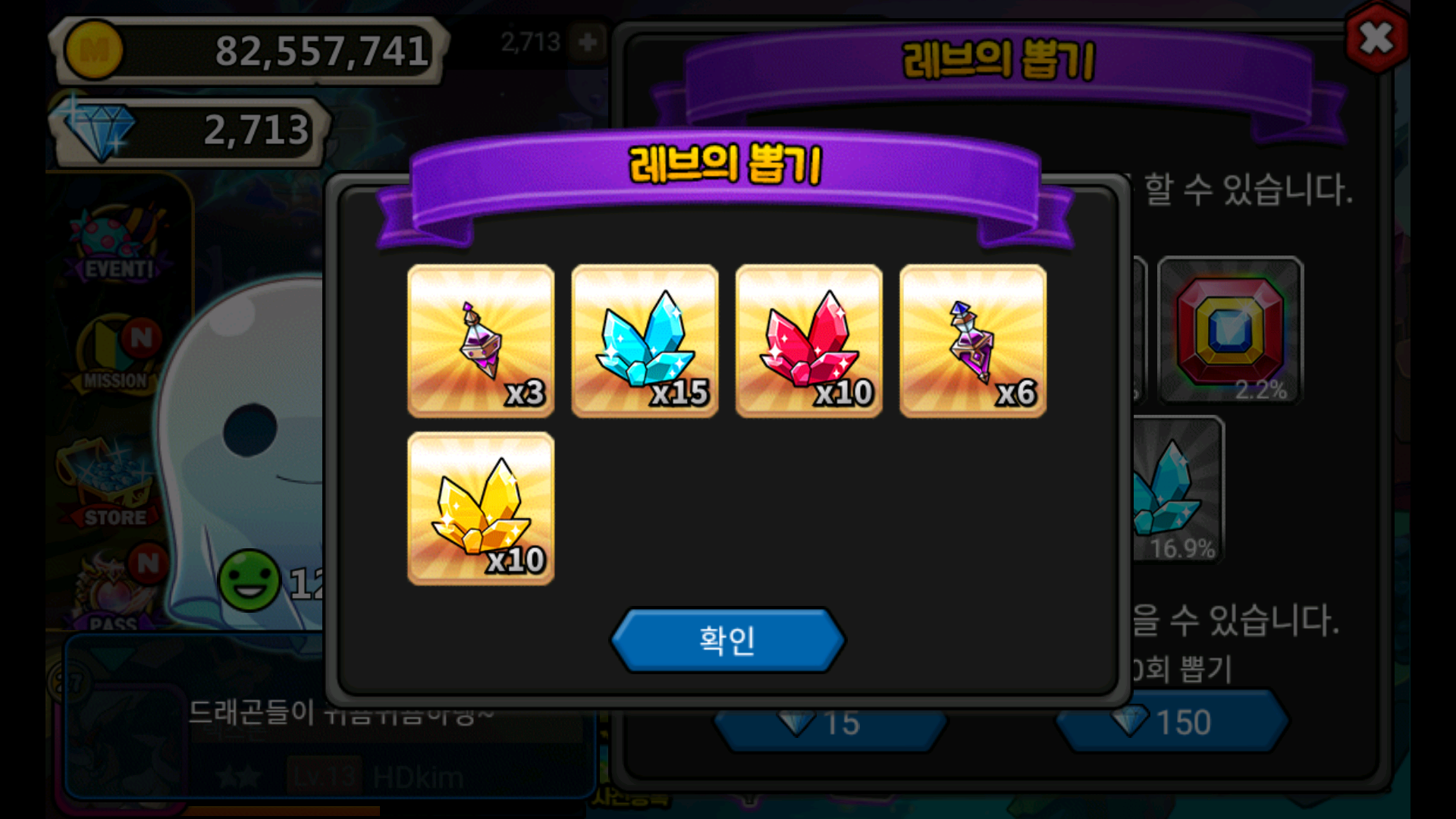1456x819 pixels.
Task: Select the purple potion x6 reward
Action: (973, 340)
